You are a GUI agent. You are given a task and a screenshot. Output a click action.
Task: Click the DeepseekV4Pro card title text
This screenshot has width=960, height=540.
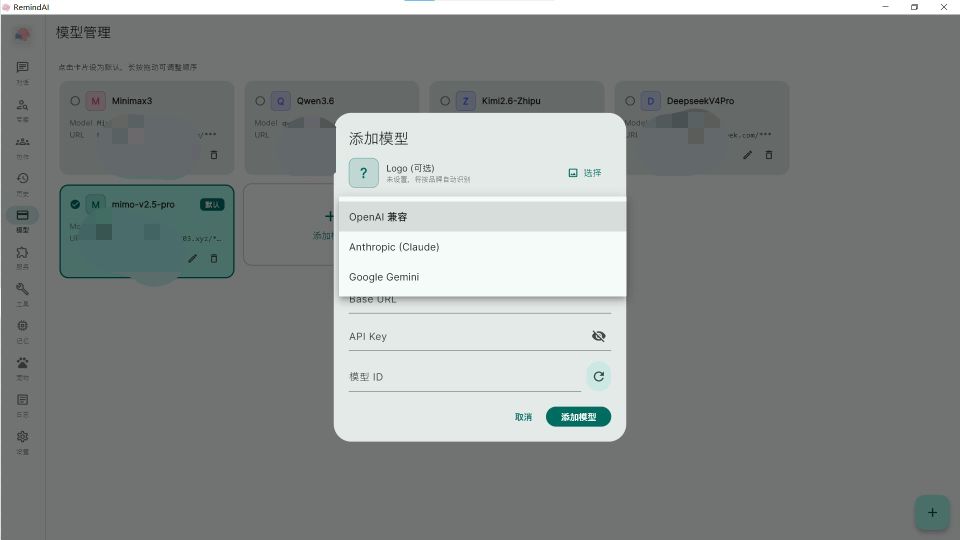[x=700, y=101]
